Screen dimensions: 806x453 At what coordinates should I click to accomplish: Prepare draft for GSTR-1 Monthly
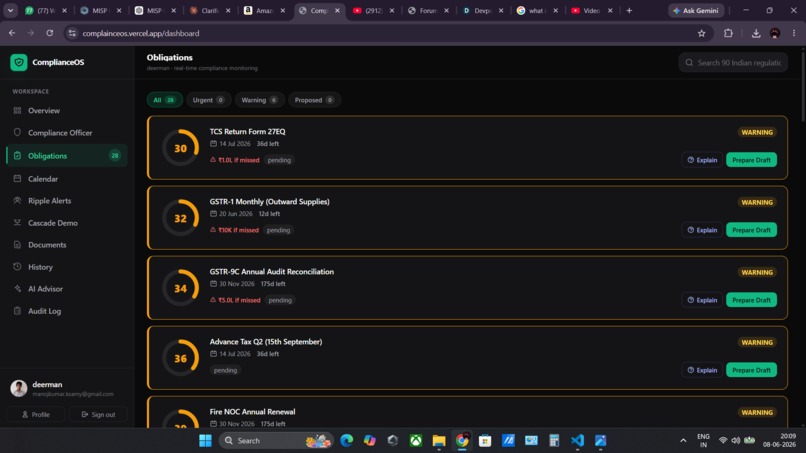751,230
